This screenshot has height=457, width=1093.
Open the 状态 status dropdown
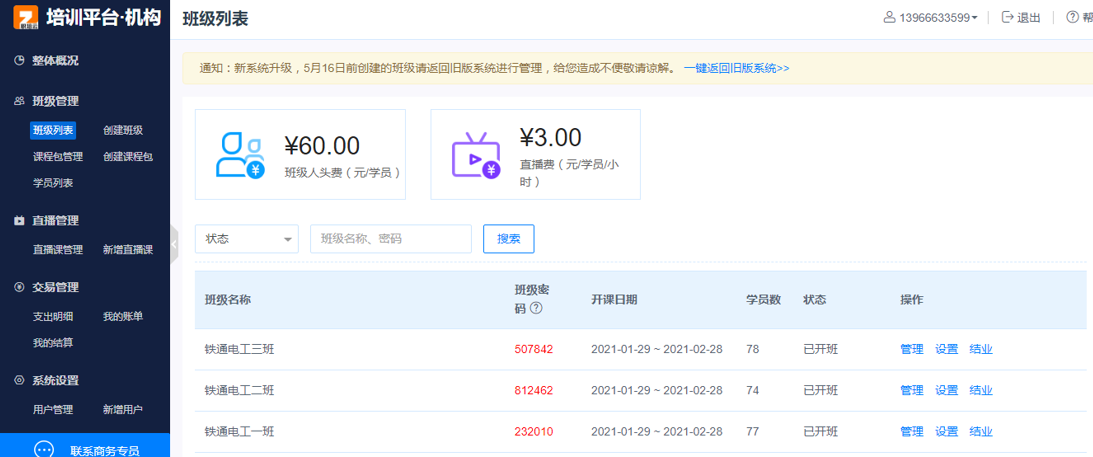pos(246,239)
